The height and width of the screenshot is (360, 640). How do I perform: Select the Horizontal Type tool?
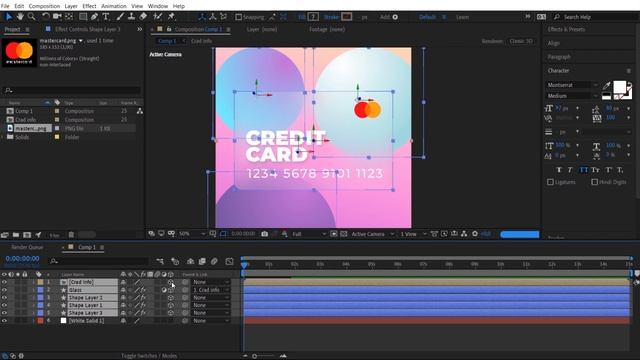click(x=106, y=17)
